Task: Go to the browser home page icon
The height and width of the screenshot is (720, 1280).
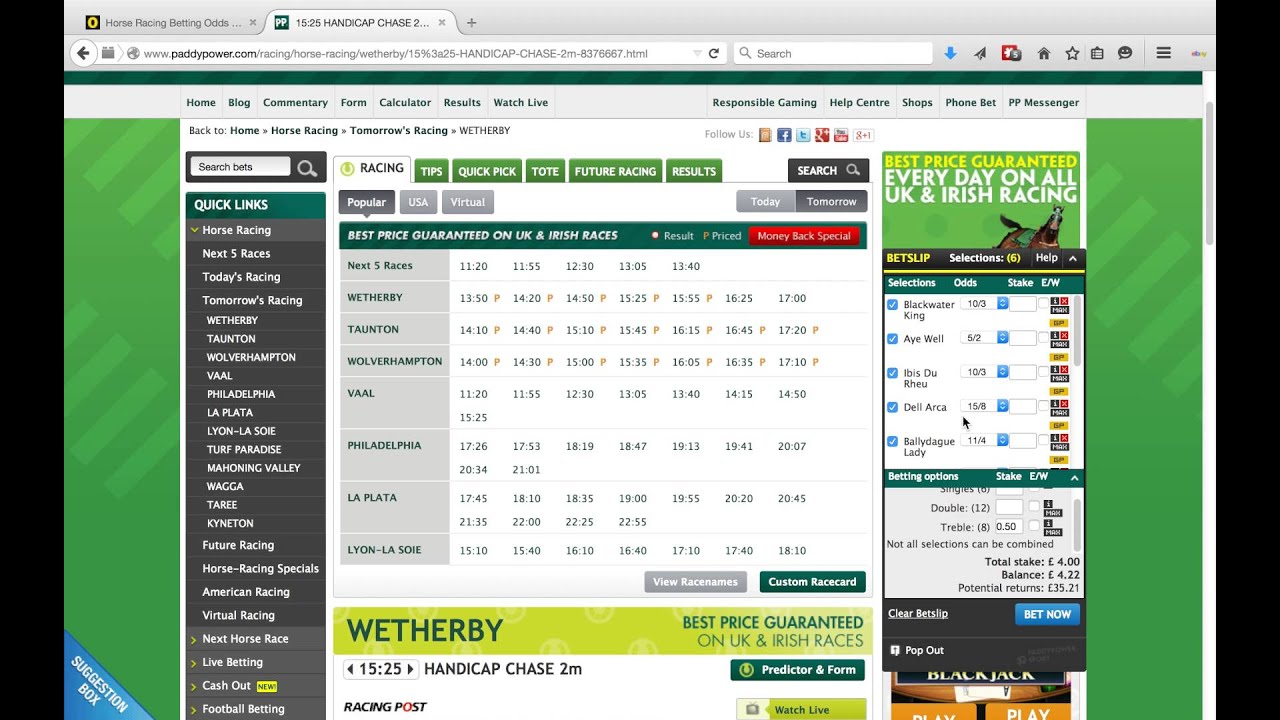Action: click(1043, 53)
